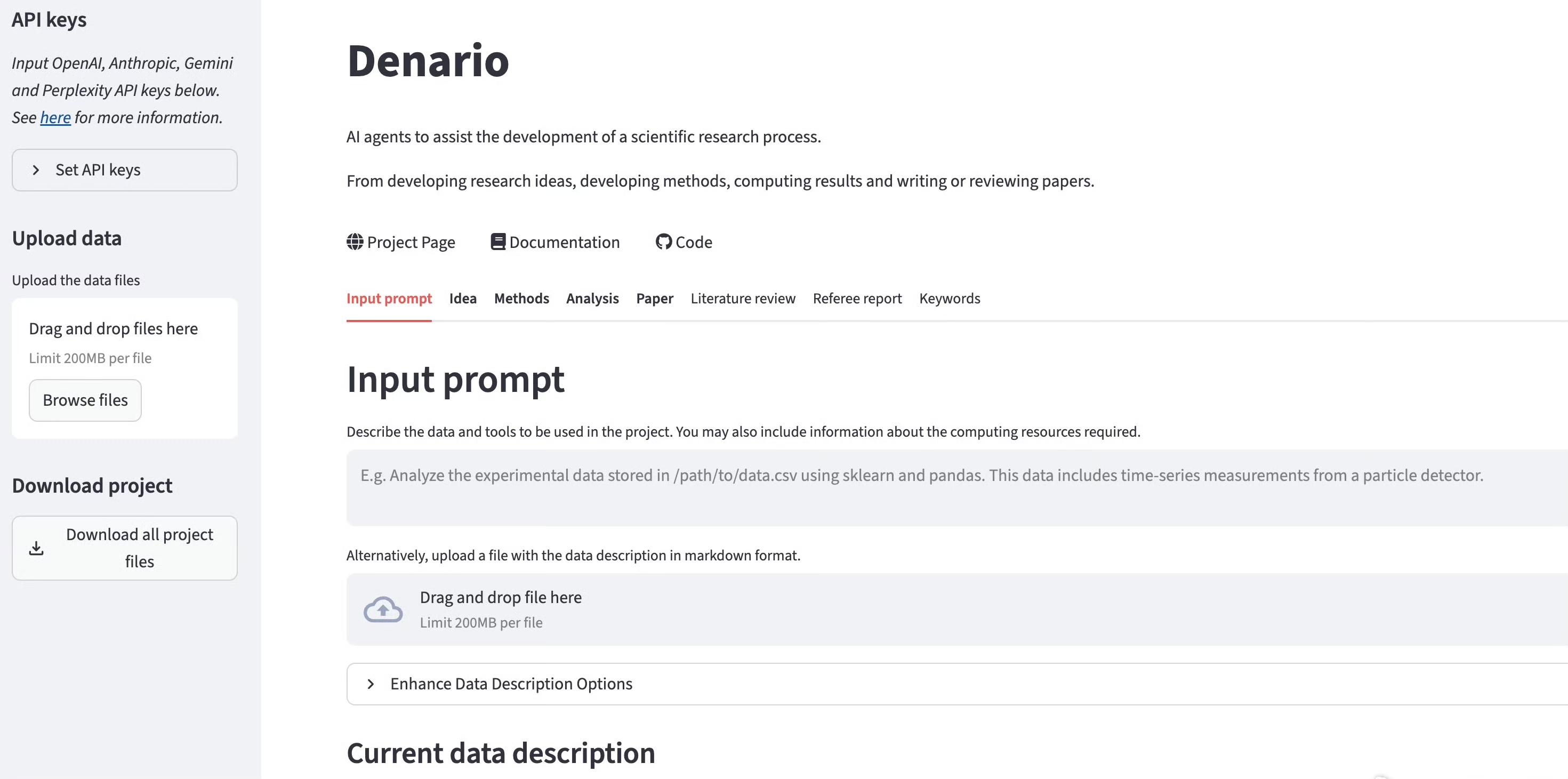Select the Analysis tab
1568x779 pixels.
pos(592,298)
